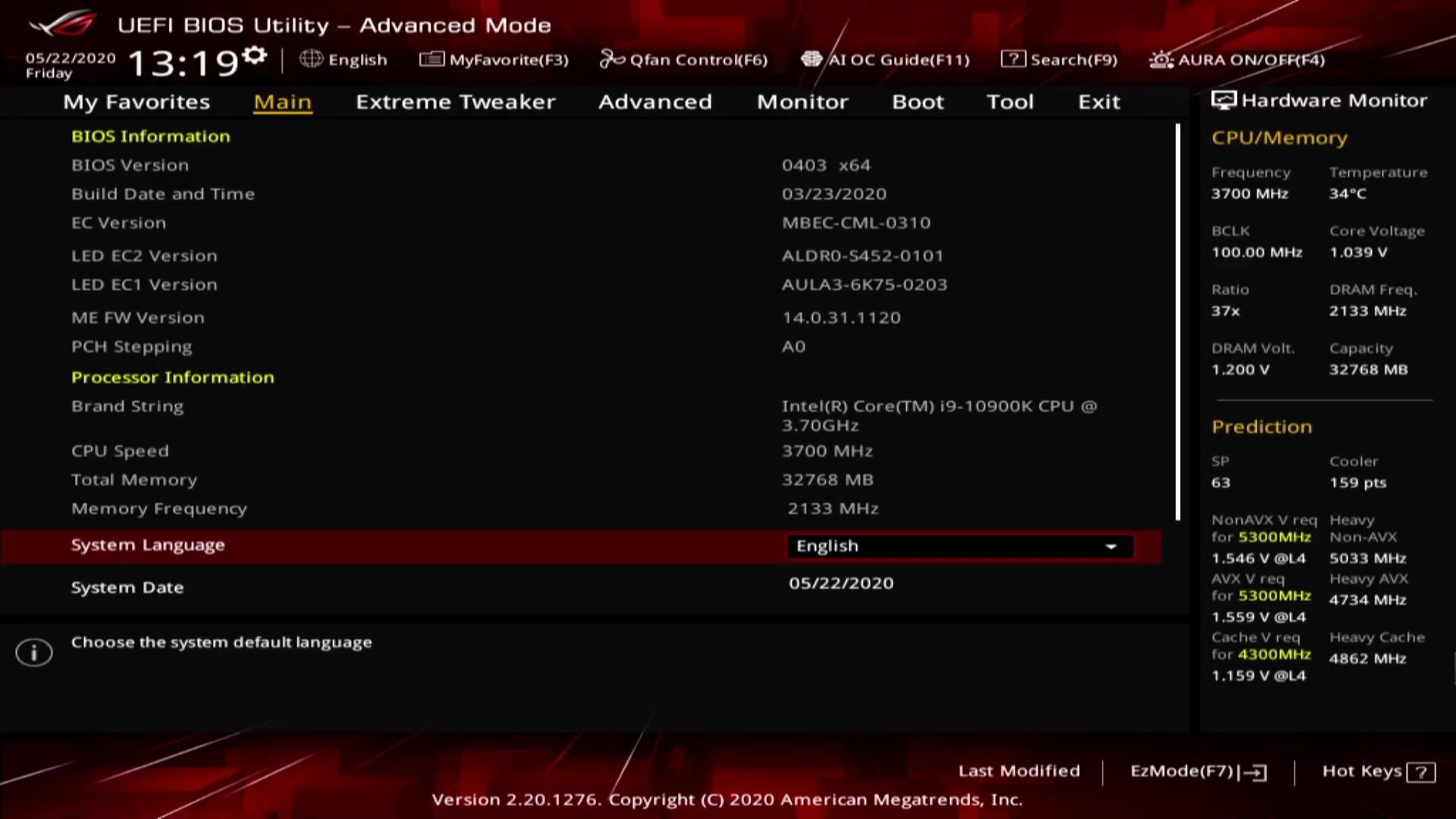Screen dimensions: 1456x819
Task: Click BIOS Version value 0403 x64
Action: click(x=826, y=165)
